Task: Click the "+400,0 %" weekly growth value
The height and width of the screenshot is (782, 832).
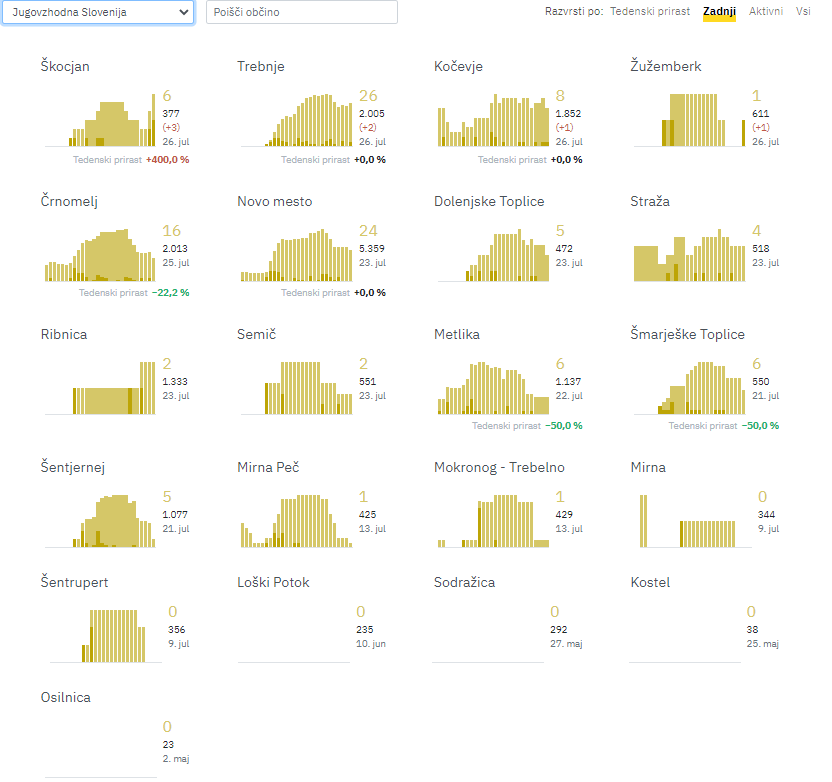Action: (168, 160)
